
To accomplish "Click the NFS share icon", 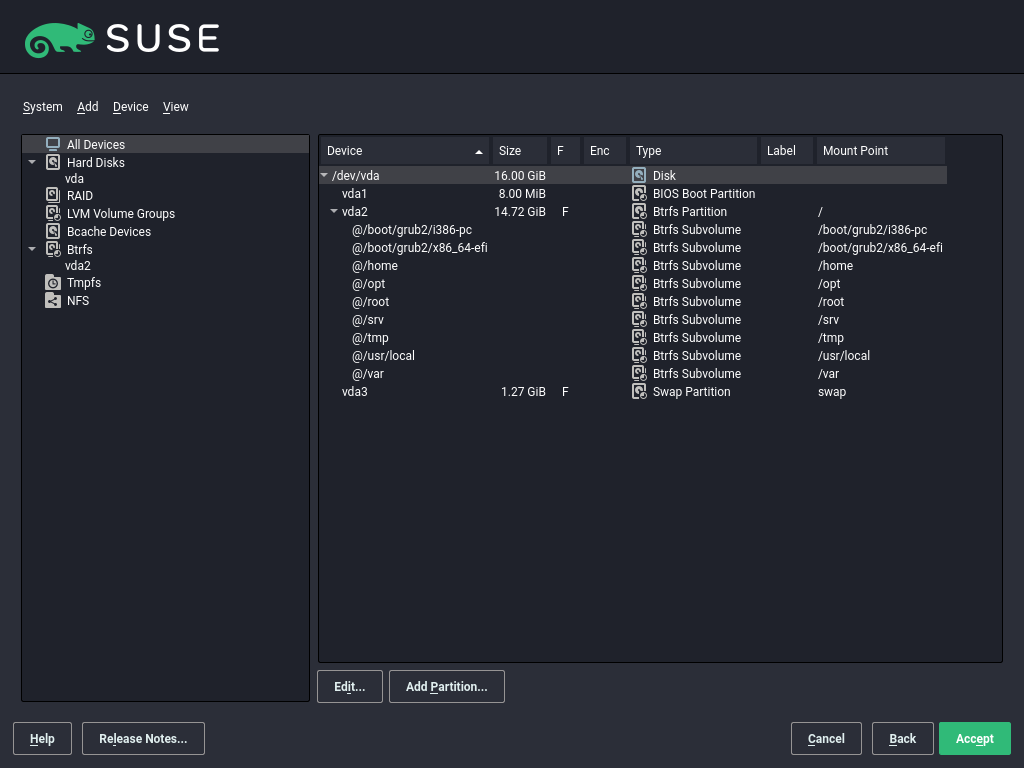I will 53,301.
